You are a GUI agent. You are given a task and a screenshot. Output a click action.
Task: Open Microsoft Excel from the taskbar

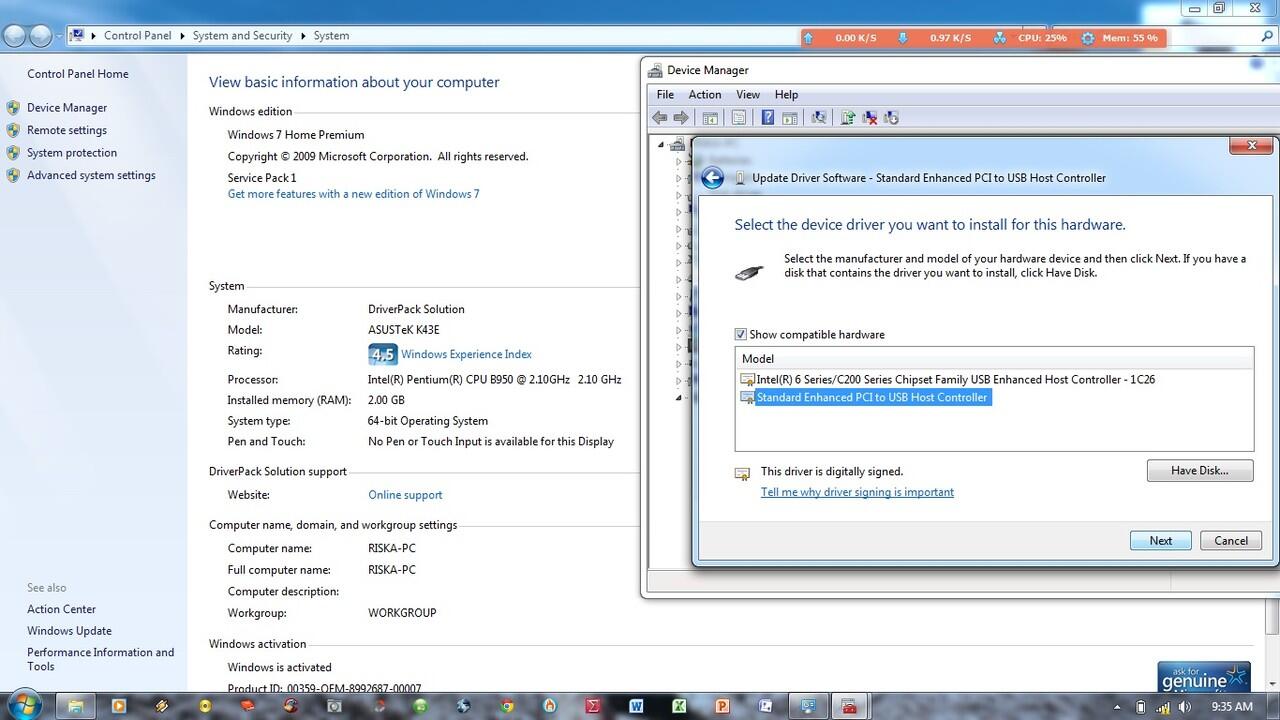click(x=679, y=706)
